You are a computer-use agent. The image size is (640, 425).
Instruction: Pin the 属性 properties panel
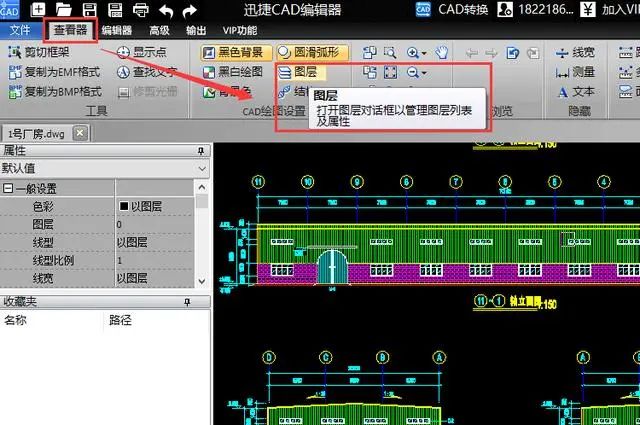(200, 151)
